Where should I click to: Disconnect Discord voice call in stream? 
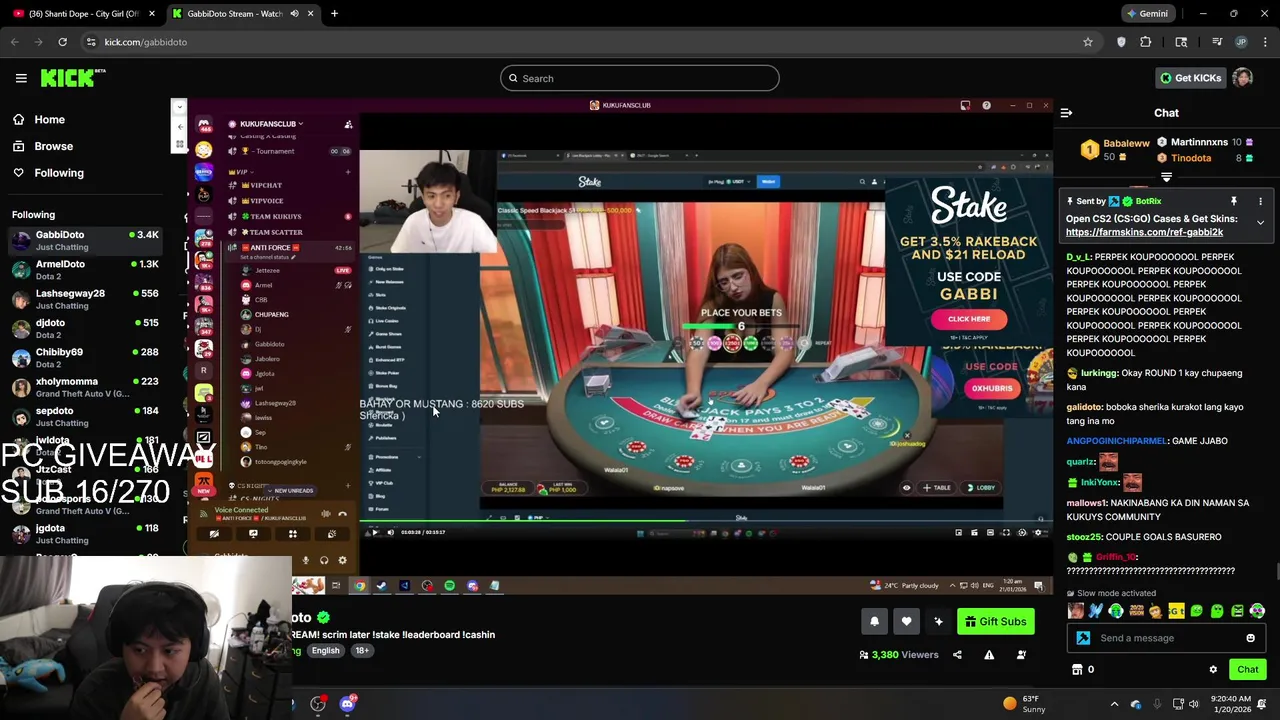pyautogui.click(x=342, y=514)
